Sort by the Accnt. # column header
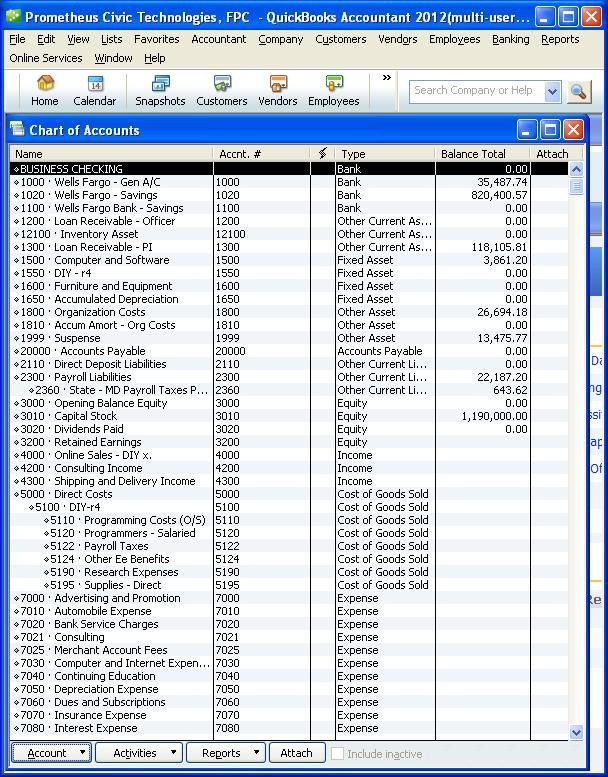Screen dimensions: 608x777 pos(262,154)
